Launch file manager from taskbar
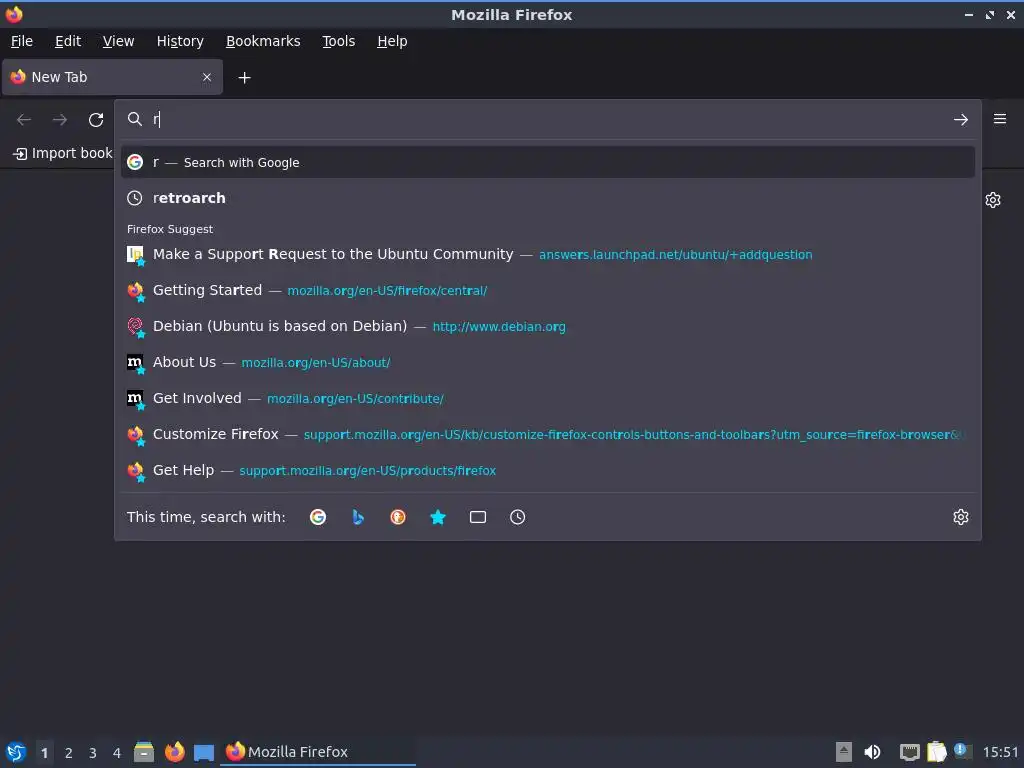Viewport: 1024px width, 768px height. tap(144, 752)
